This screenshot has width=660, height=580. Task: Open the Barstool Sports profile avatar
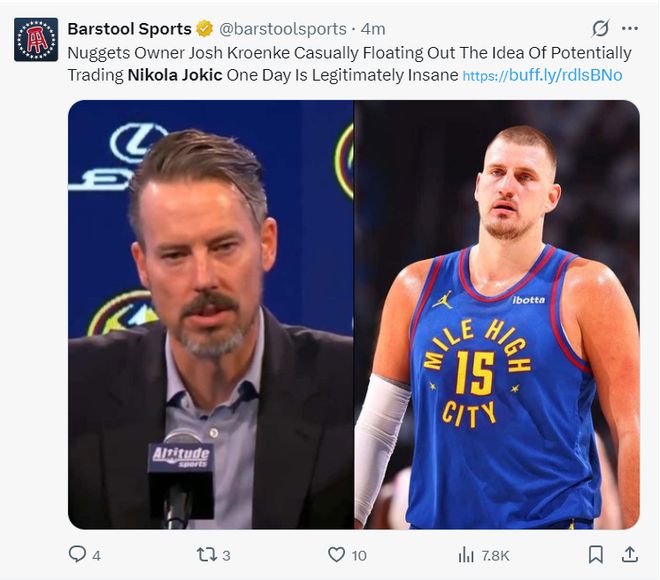coord(35,40)
